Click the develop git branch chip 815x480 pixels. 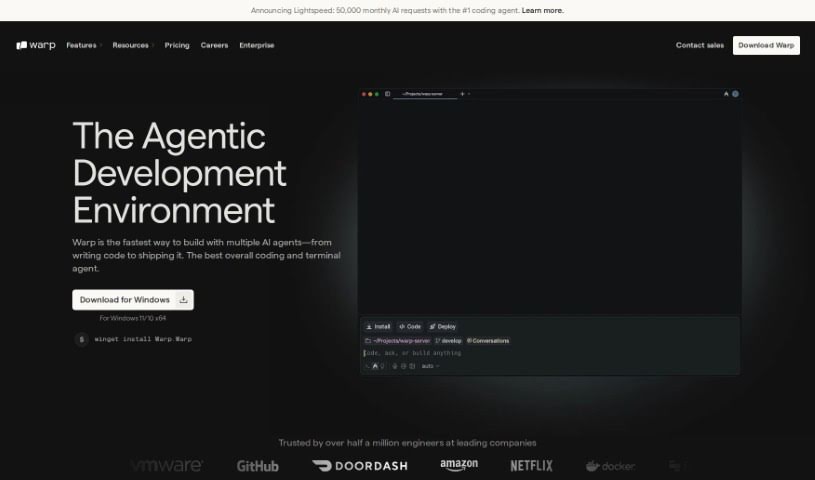click(x=448, y=341)
